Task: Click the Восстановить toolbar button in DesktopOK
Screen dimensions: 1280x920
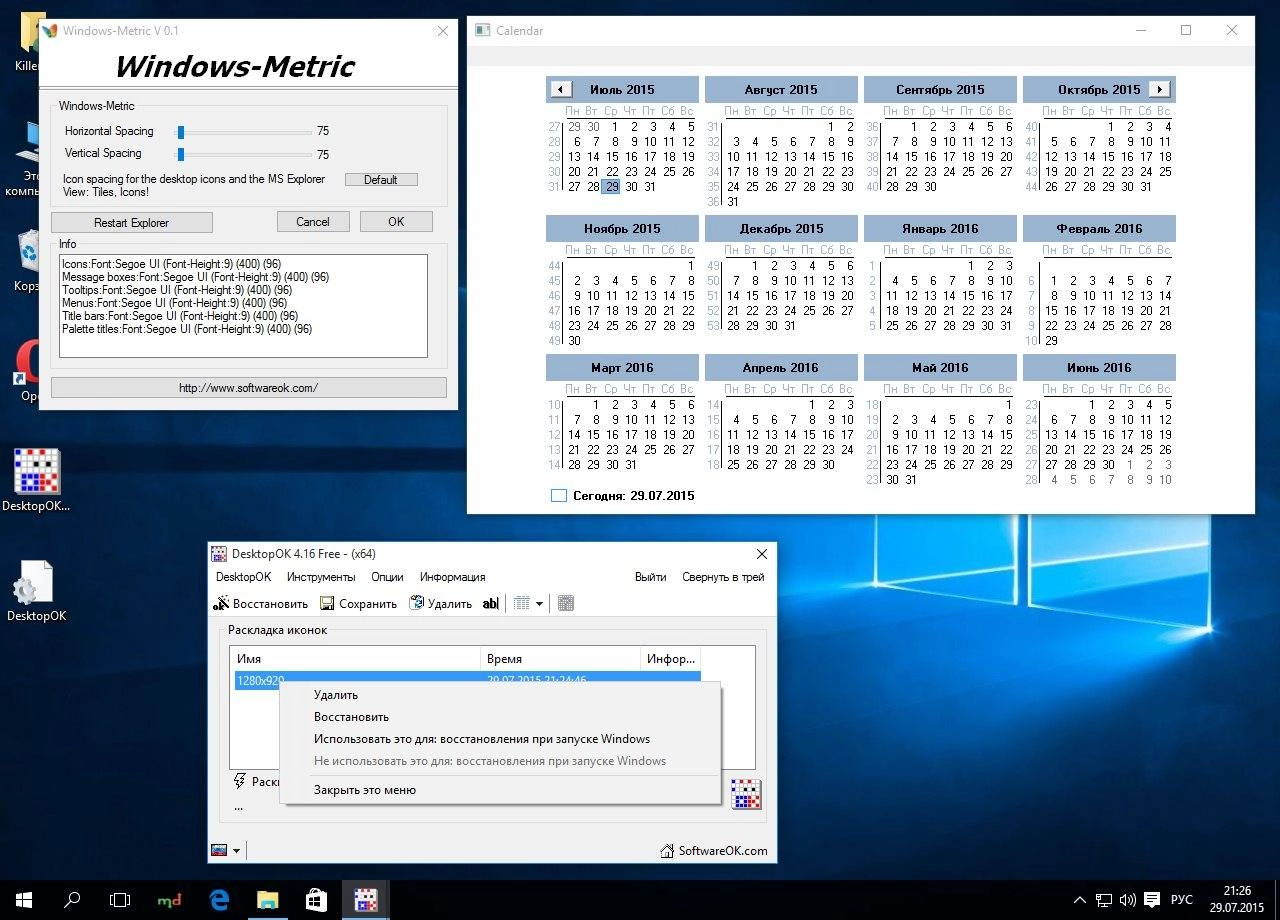Action: tap(261, 604)
